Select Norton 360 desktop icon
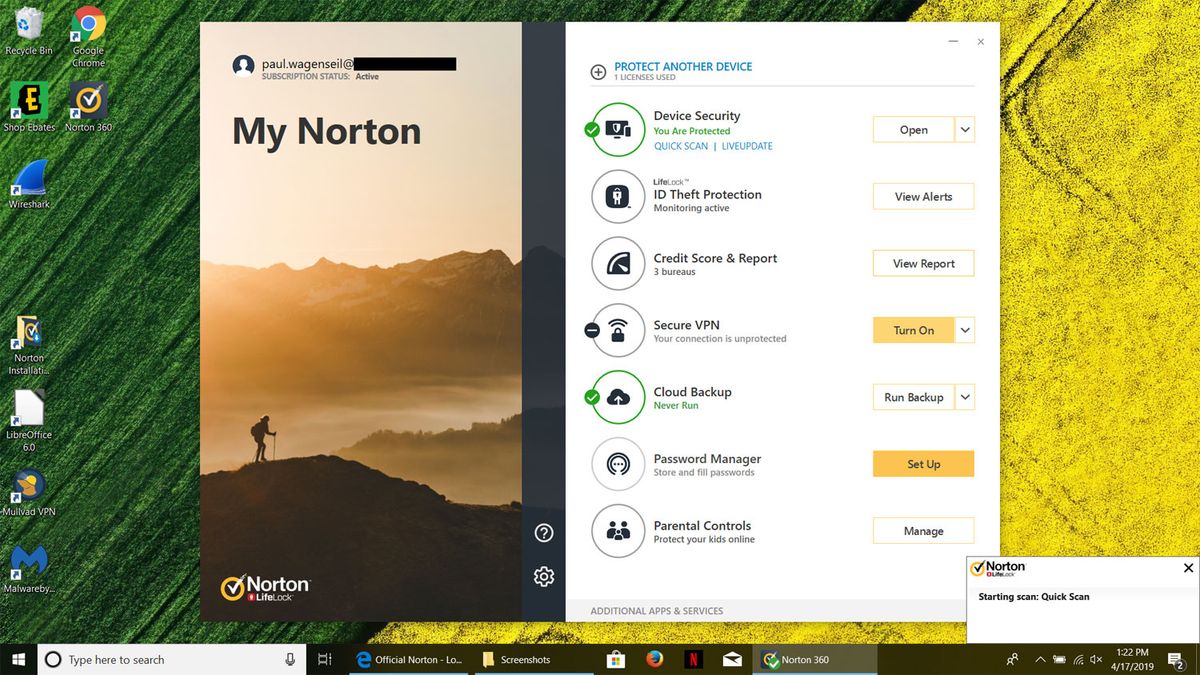The image size is (1200, 675). [x=88, y=107]
